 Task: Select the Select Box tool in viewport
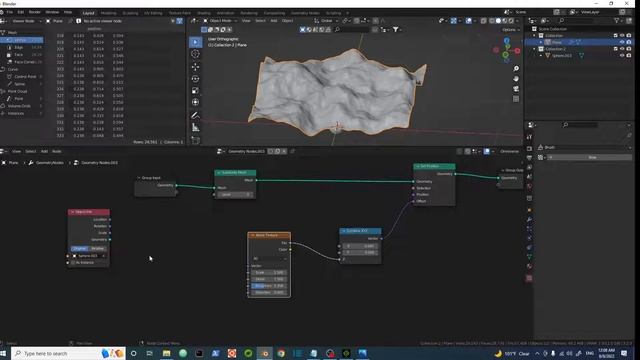pos(196,42)
